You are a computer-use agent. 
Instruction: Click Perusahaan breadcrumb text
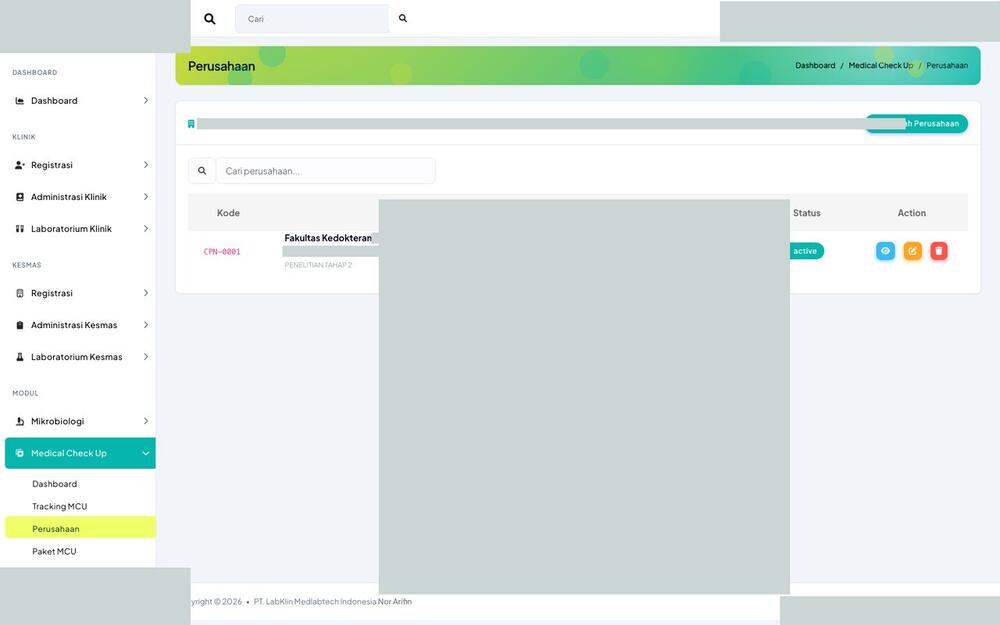coord(947,66)
